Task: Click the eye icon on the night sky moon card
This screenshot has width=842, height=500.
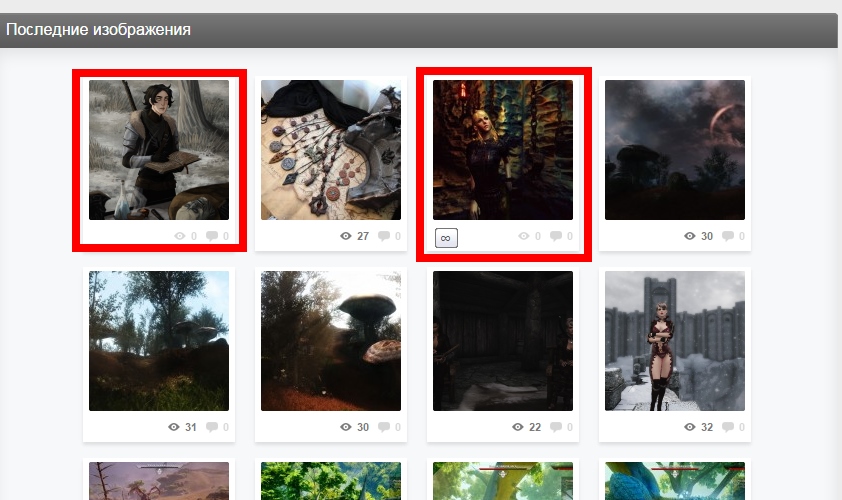Action: click(689, 236)
